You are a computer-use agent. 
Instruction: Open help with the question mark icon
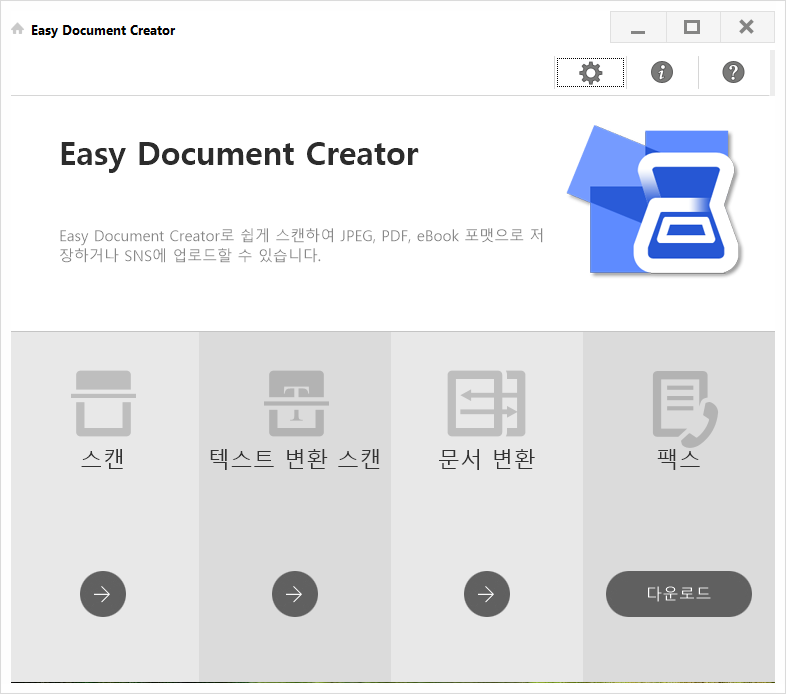tap(733, 72)
